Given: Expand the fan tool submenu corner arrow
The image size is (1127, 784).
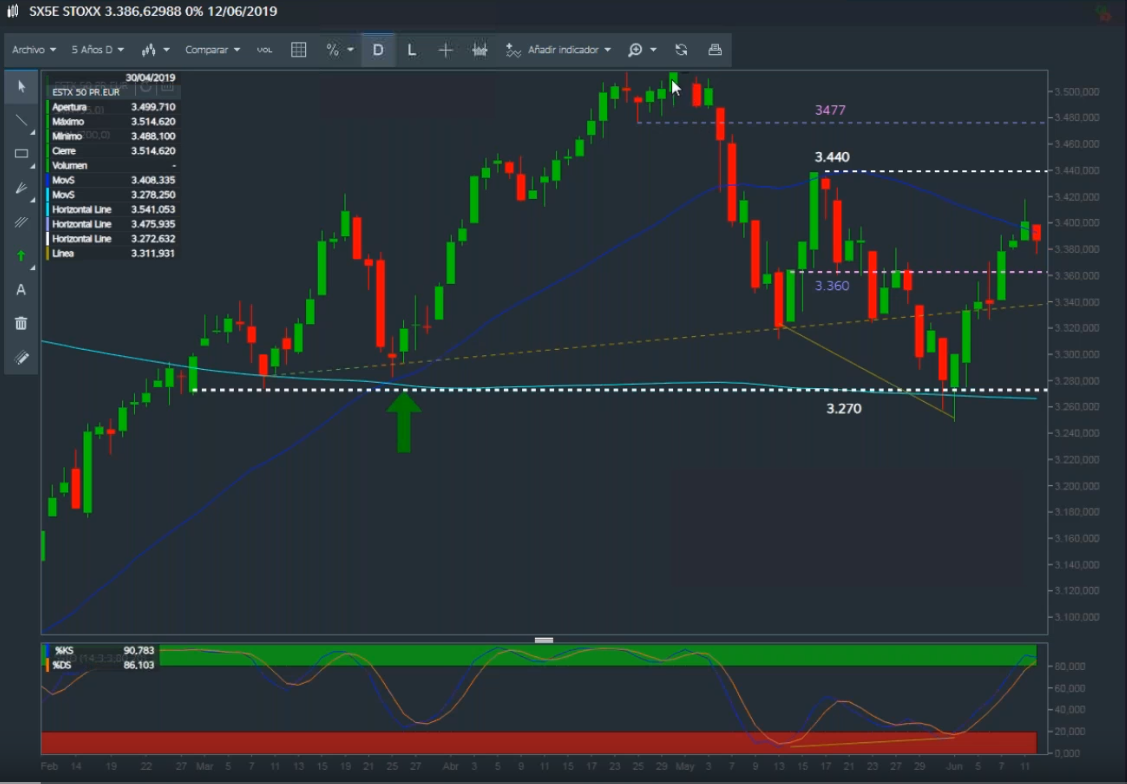Looking at the screenshot, I should (32, 200).
